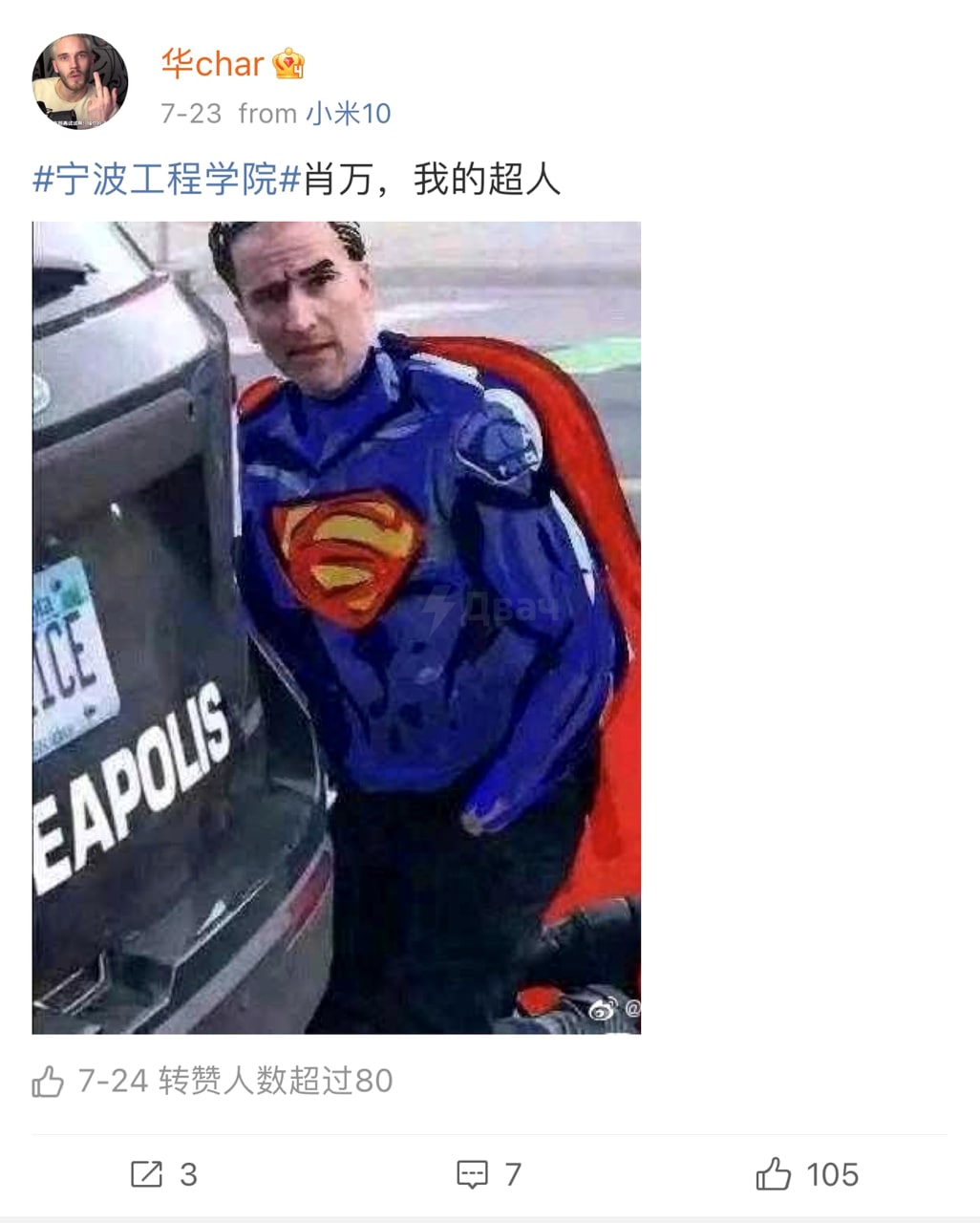Open the 小米10 device source link
The width and height of the screenshot is (980, 1223).
pos(349,114)
